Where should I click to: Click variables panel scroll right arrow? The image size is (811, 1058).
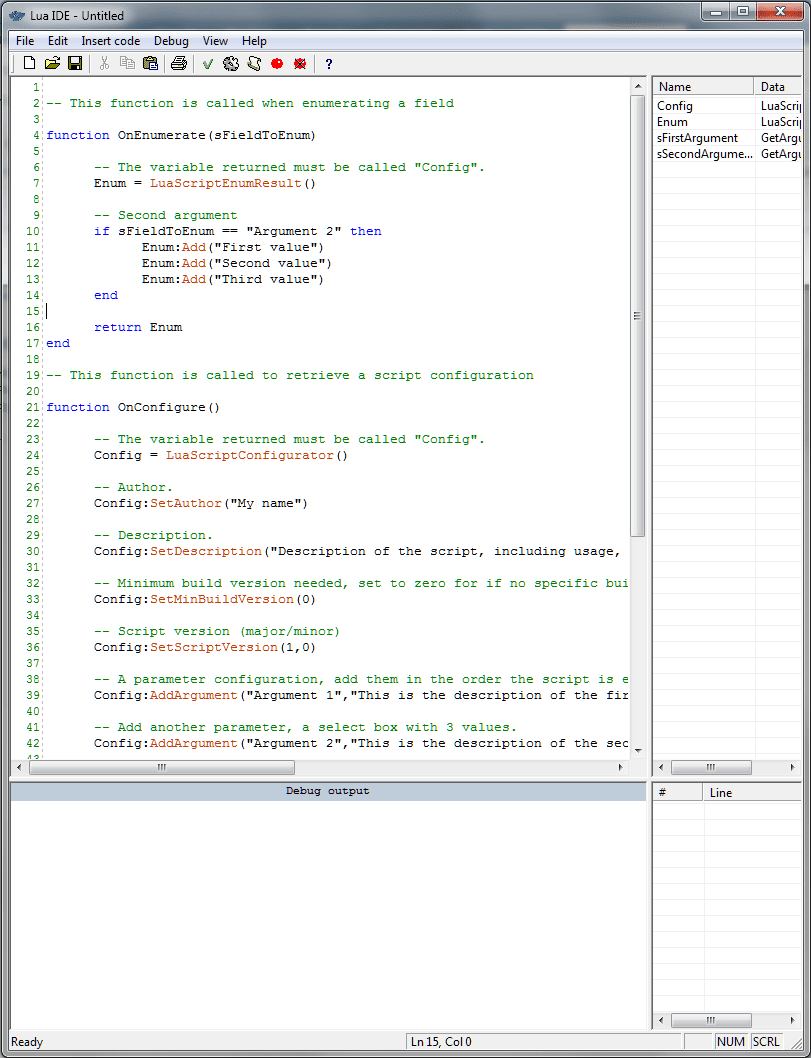tap(793, 767)
